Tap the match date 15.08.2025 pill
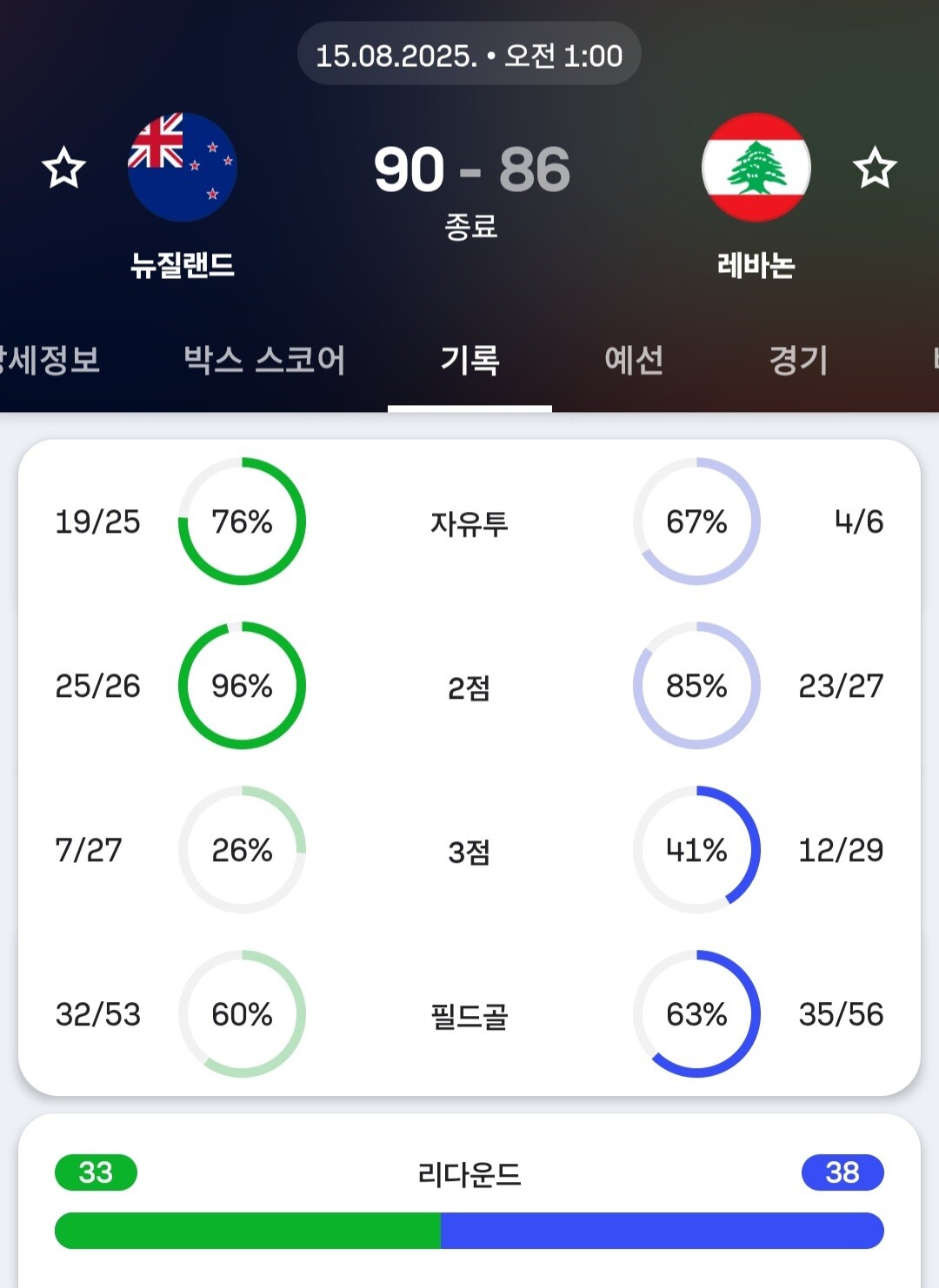 click(469, 55)
